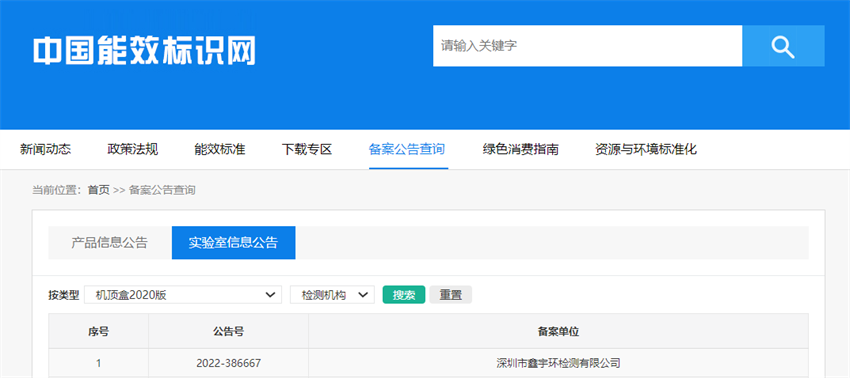Select the 深圳市鑫宇环检测有限公司 table entry

(558, 363)
